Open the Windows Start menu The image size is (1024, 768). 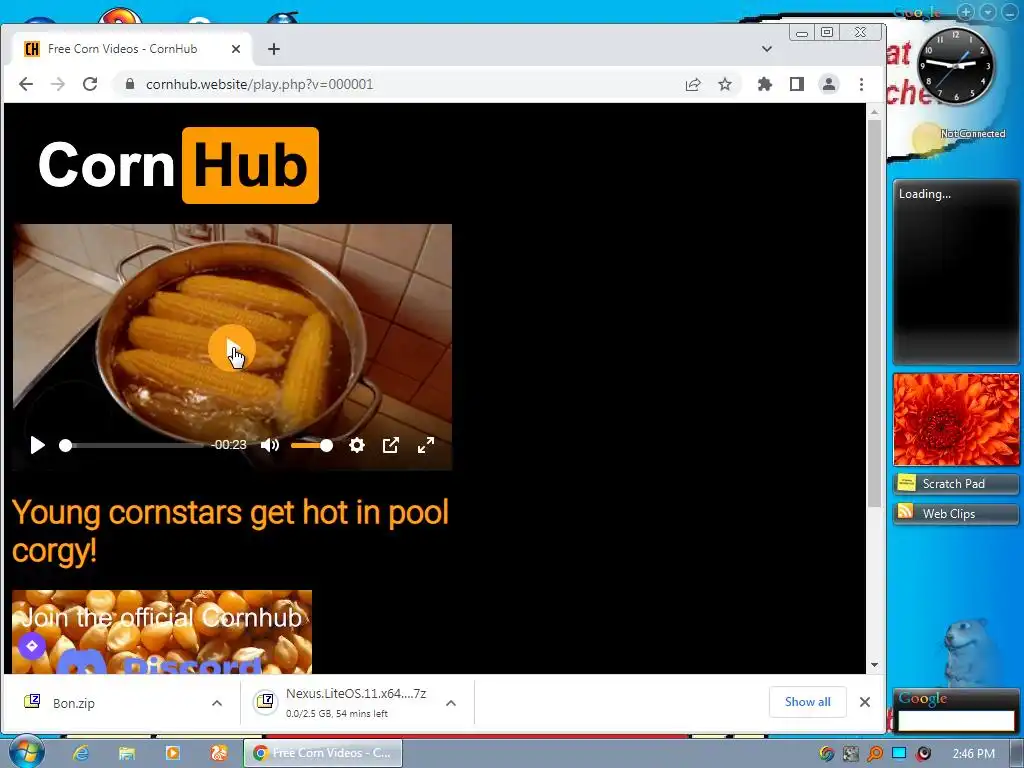tap(26, 752)
